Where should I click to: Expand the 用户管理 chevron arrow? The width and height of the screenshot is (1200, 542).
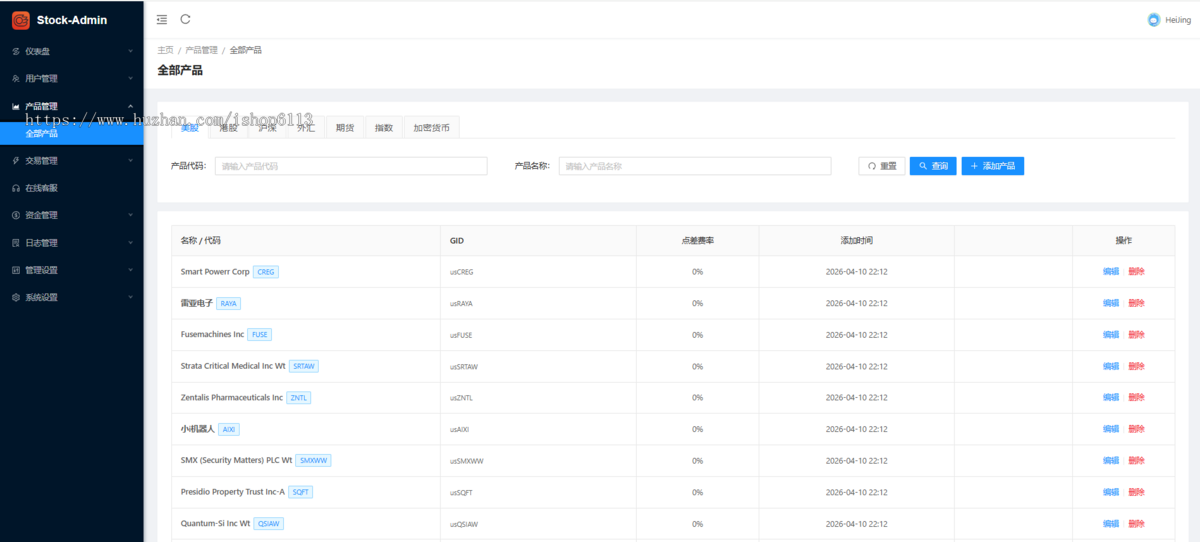tap(130, 78)
